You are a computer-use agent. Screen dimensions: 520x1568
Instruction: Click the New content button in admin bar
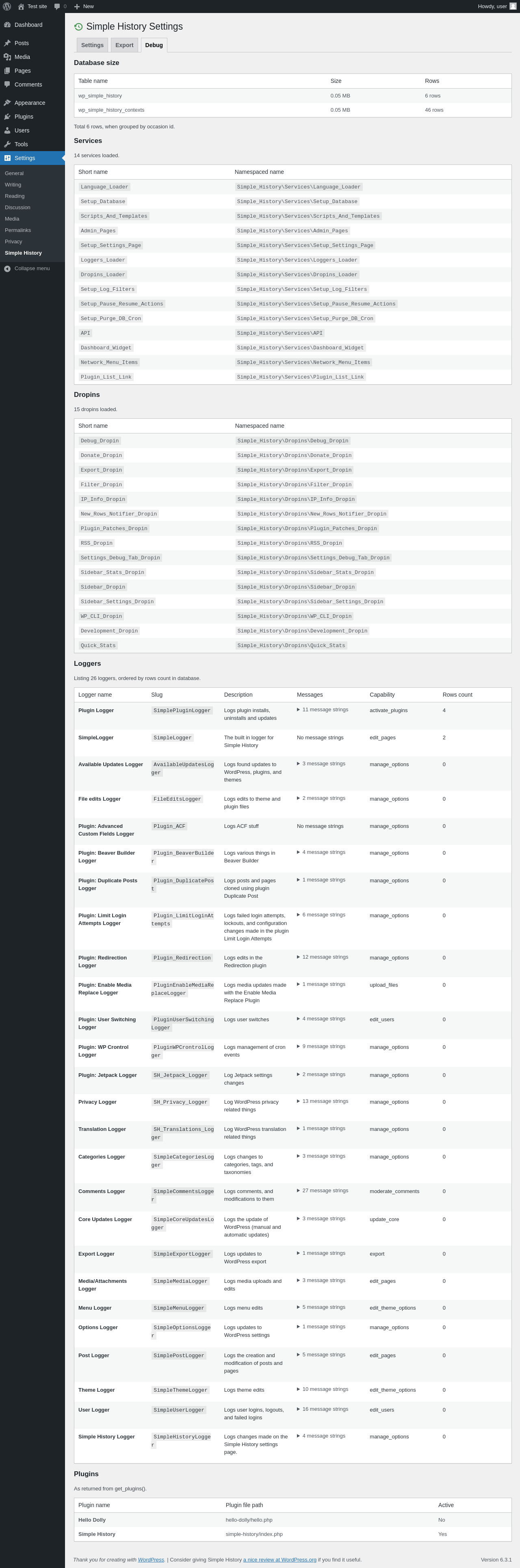(x=84, y=6)
